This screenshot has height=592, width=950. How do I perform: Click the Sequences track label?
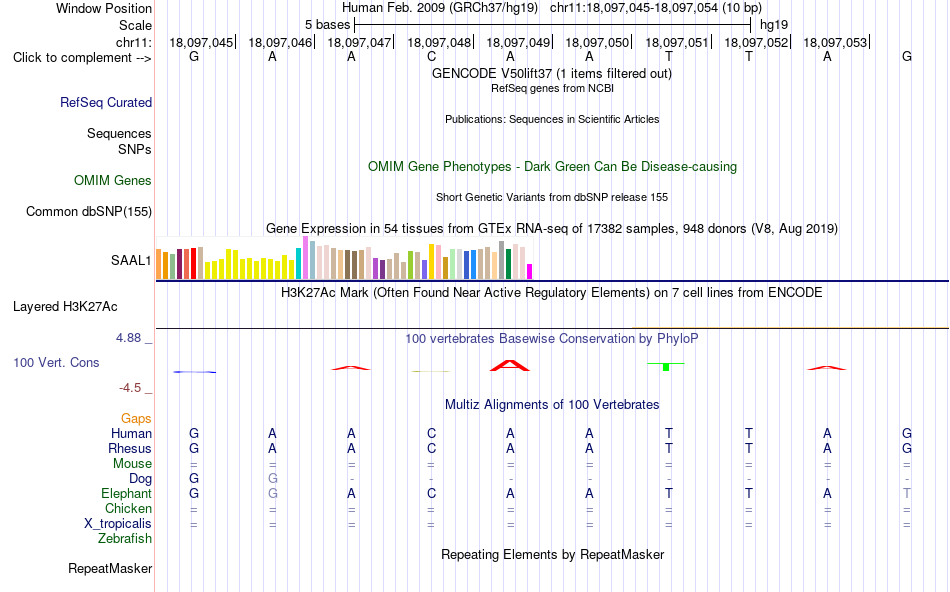[x=119, y=133]
